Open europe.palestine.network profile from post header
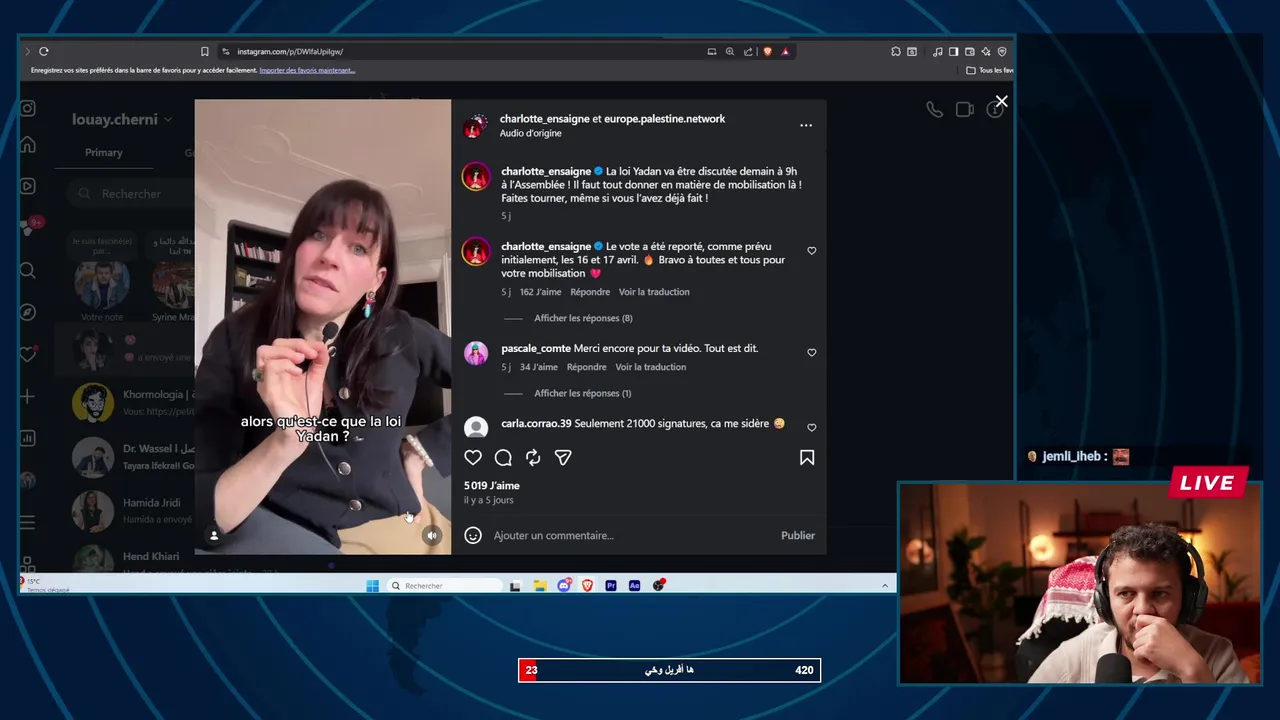The width and height of the screenshot is (1280, 720). tap(664, 118)
